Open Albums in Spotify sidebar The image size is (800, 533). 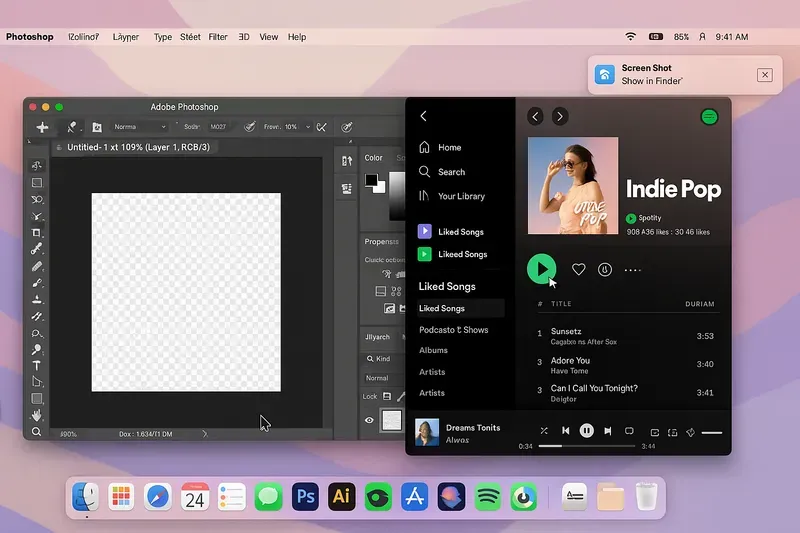point(433,350)
